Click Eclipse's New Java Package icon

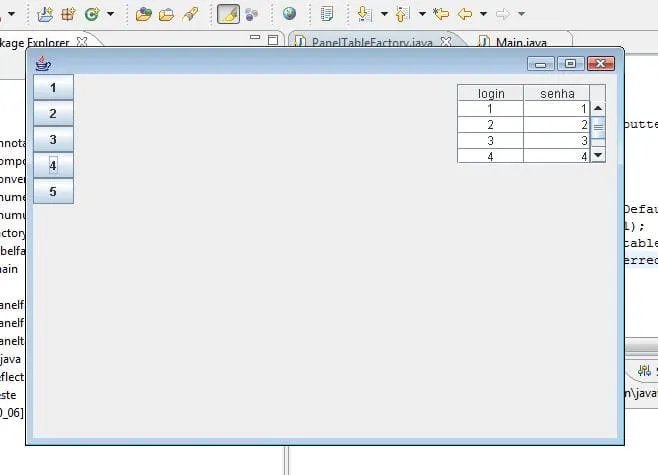pos(68,14)
